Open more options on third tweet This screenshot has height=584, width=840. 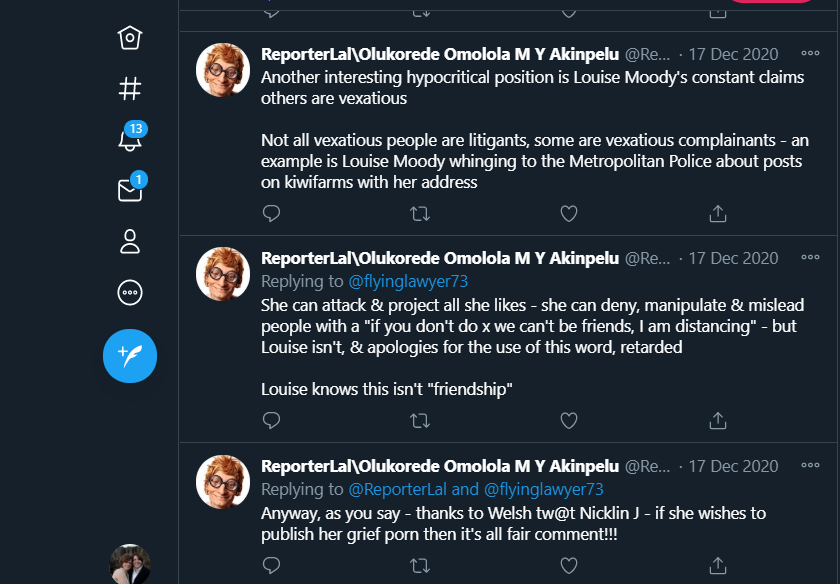coord(810,466)
